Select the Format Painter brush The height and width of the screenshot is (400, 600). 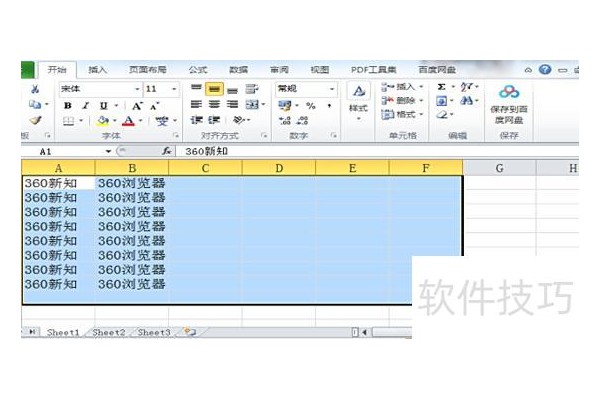point(35,121)
